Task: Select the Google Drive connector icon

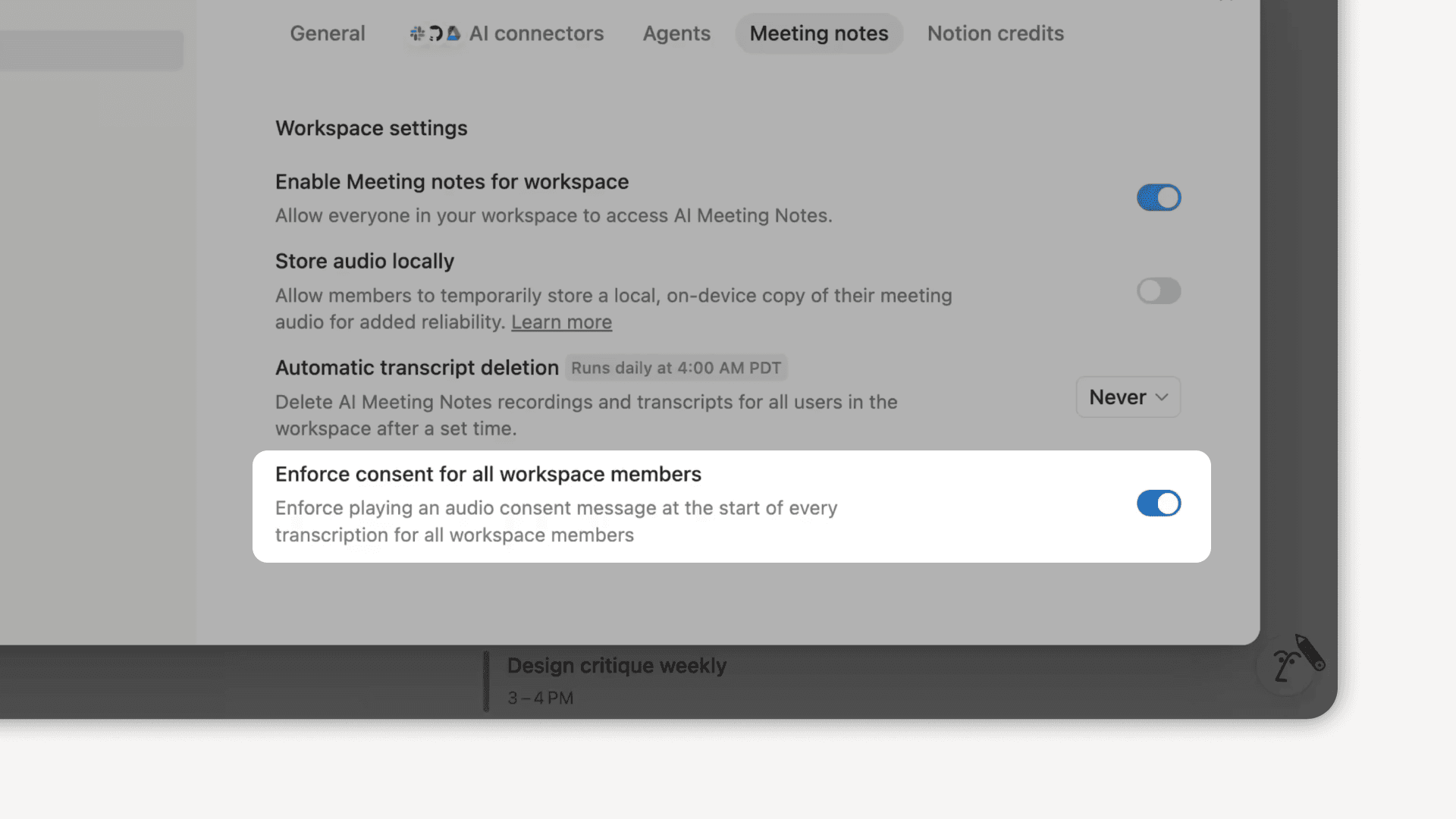Action: (453, 33)
